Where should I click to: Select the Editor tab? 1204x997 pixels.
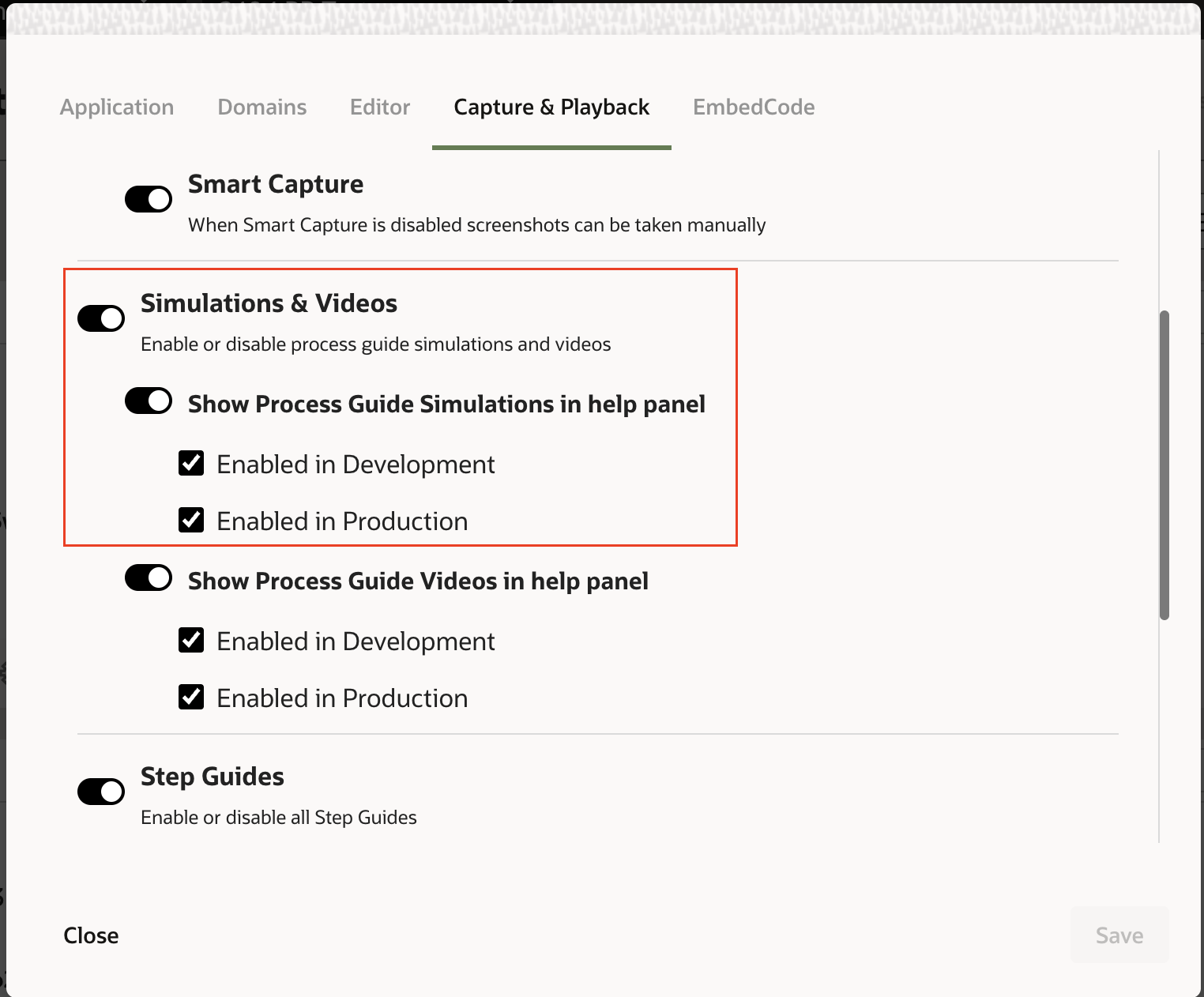380,107
